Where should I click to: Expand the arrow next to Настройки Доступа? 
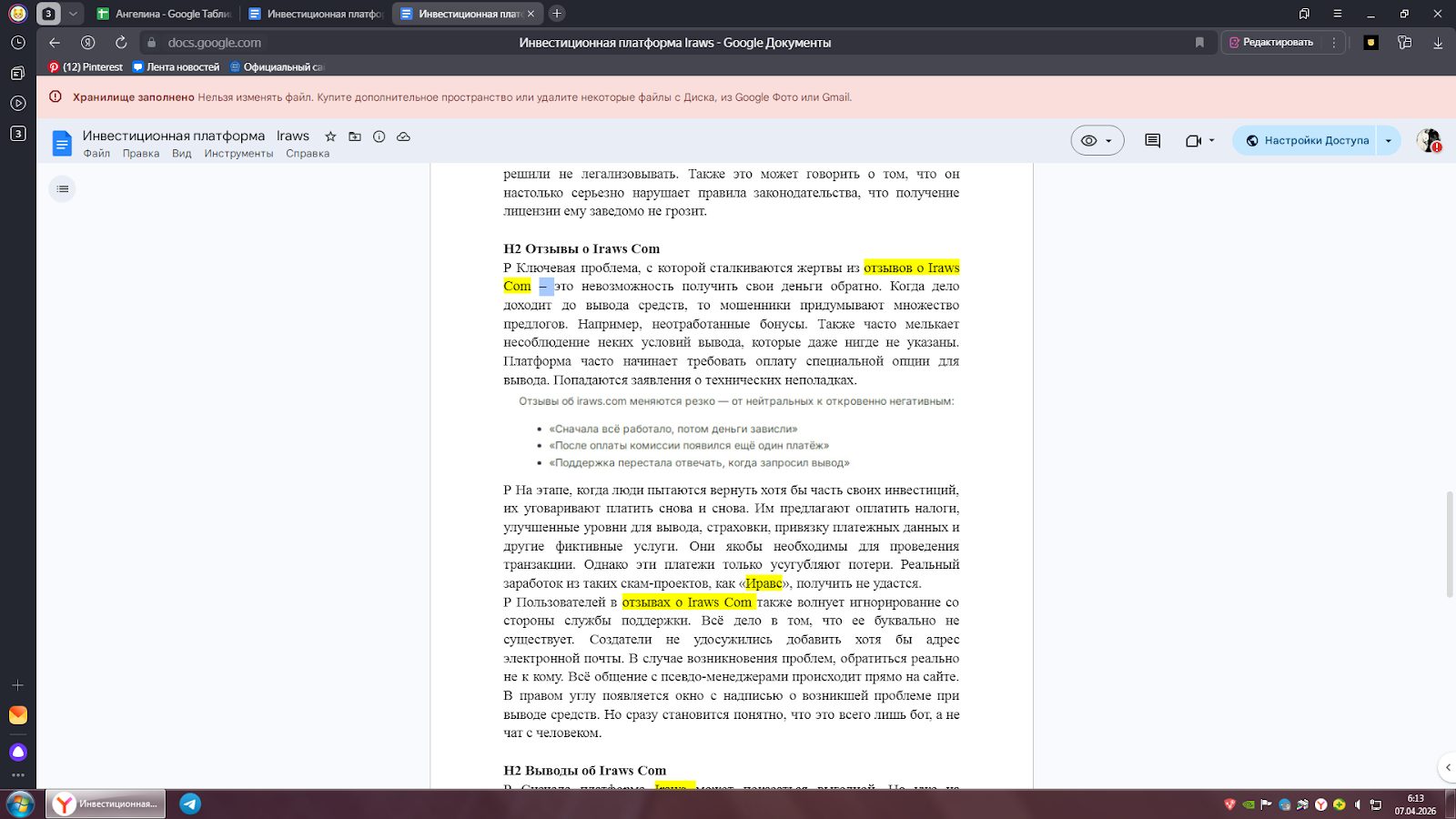pos(1388,140)
